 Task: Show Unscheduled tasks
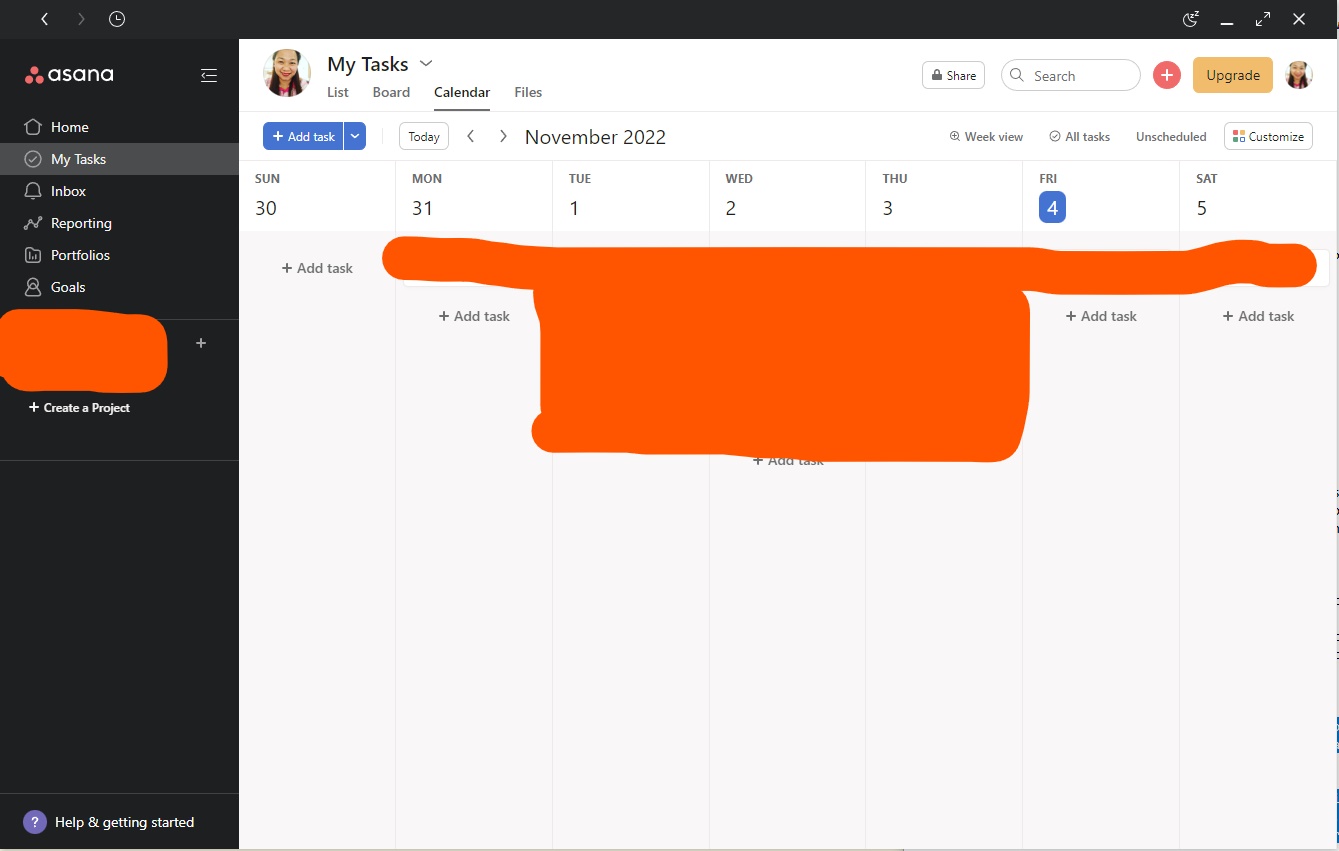coord(1171,136)
